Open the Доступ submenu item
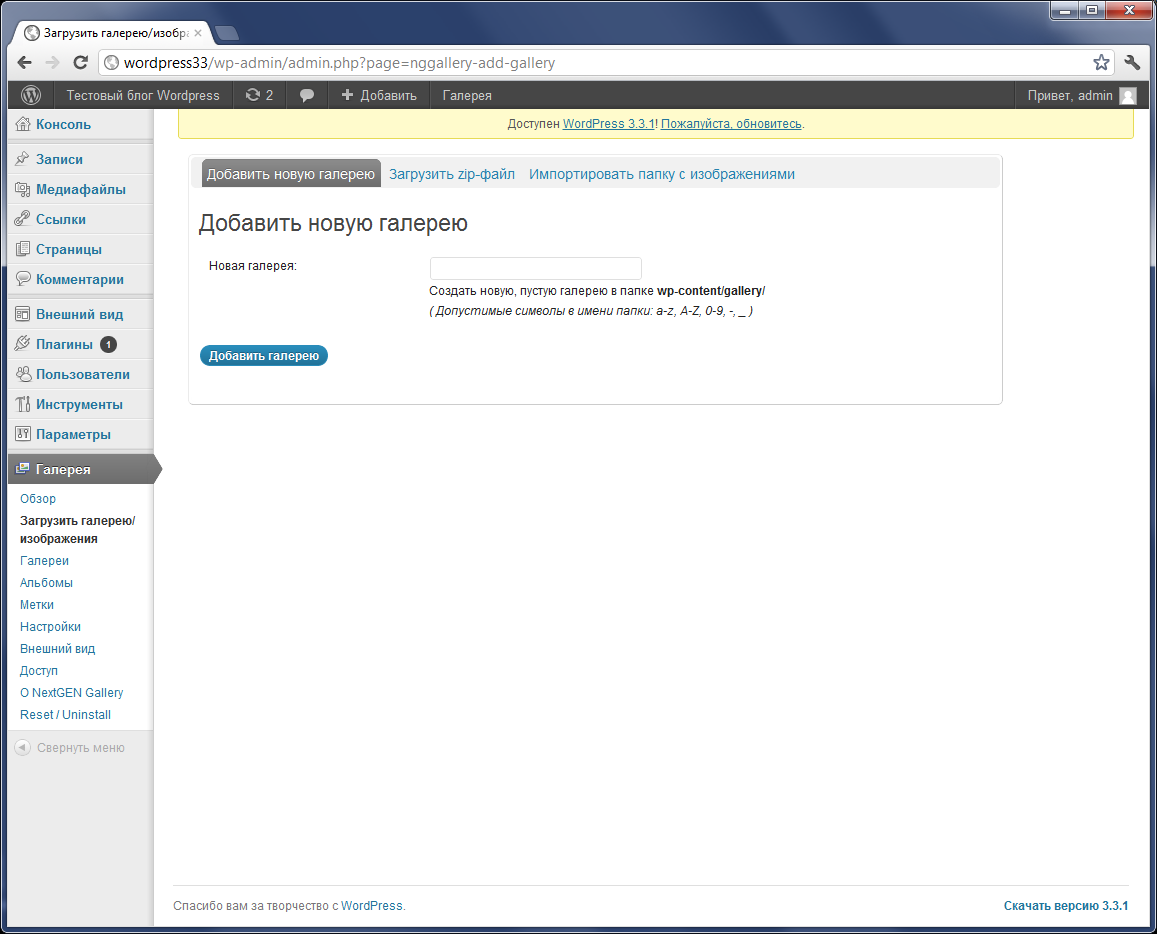1157x934 pixels. (x=38, y=671)
